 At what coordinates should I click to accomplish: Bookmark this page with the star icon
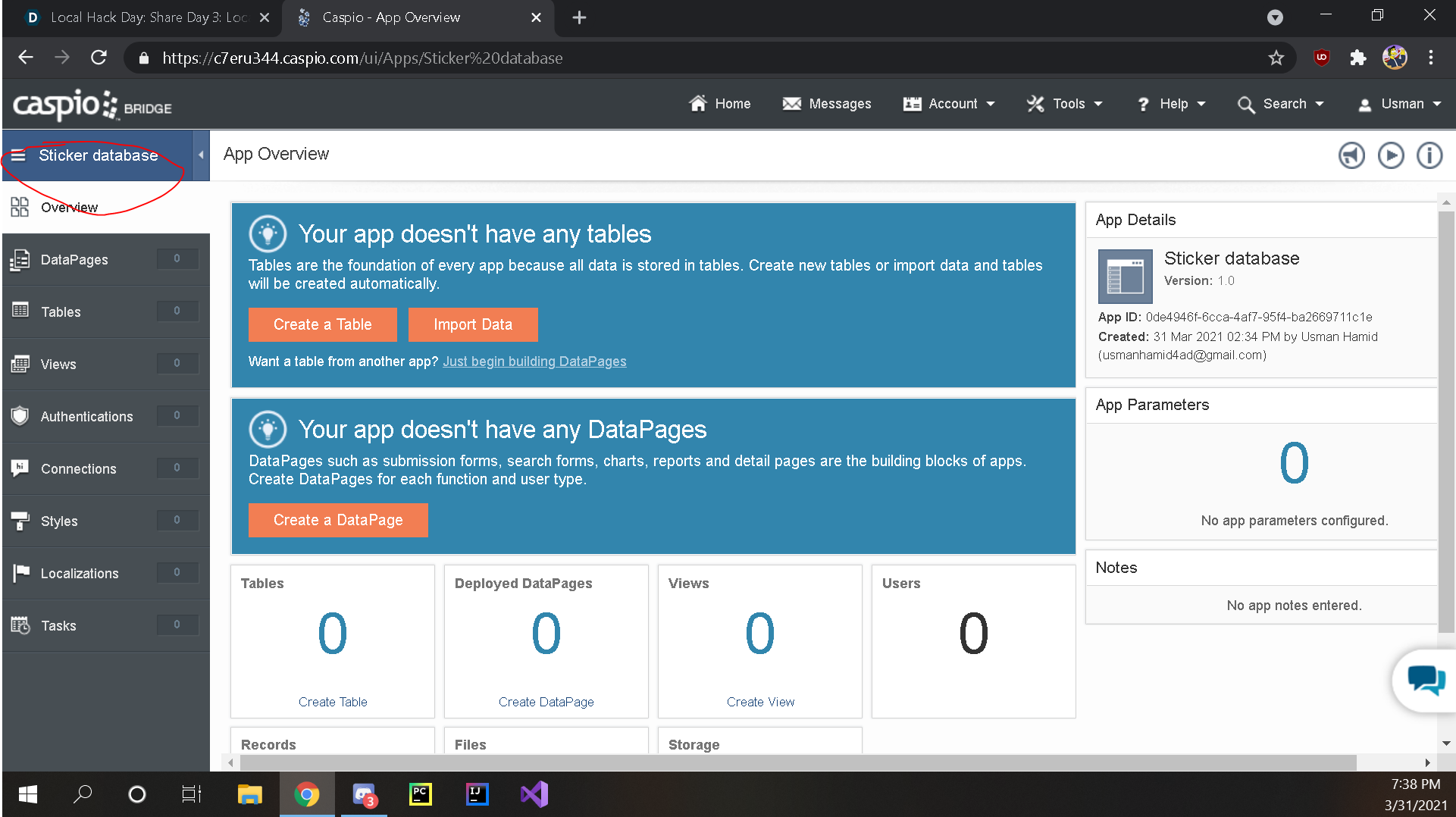click(1276, 58)
